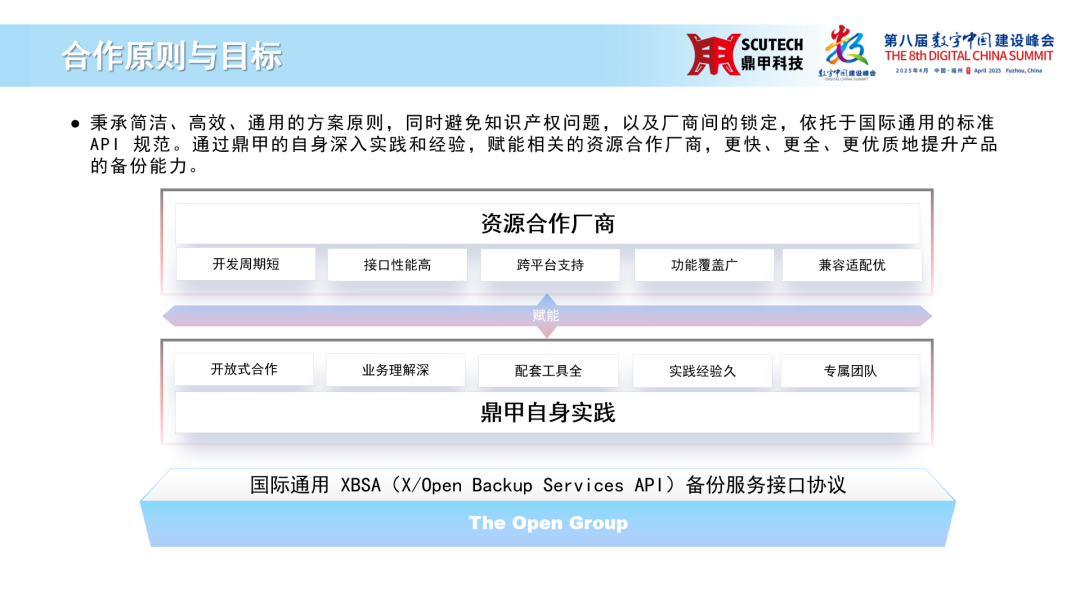1080x607 pixels.
Task: Click the blue The Open Group banner
Action: 547,523
